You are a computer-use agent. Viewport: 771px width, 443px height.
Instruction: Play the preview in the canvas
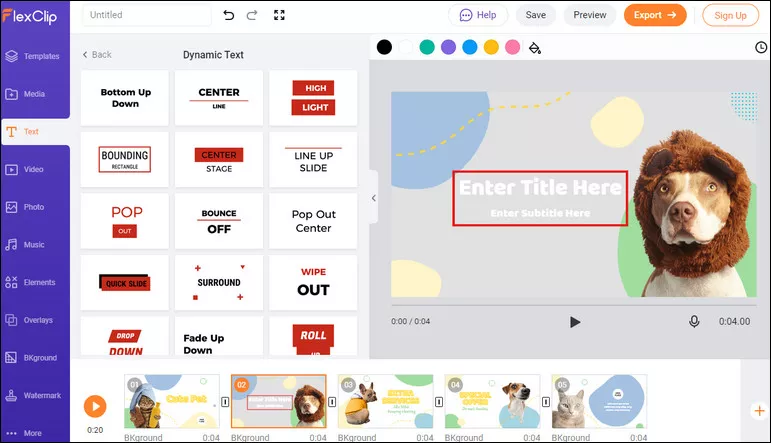coord(575,322)
